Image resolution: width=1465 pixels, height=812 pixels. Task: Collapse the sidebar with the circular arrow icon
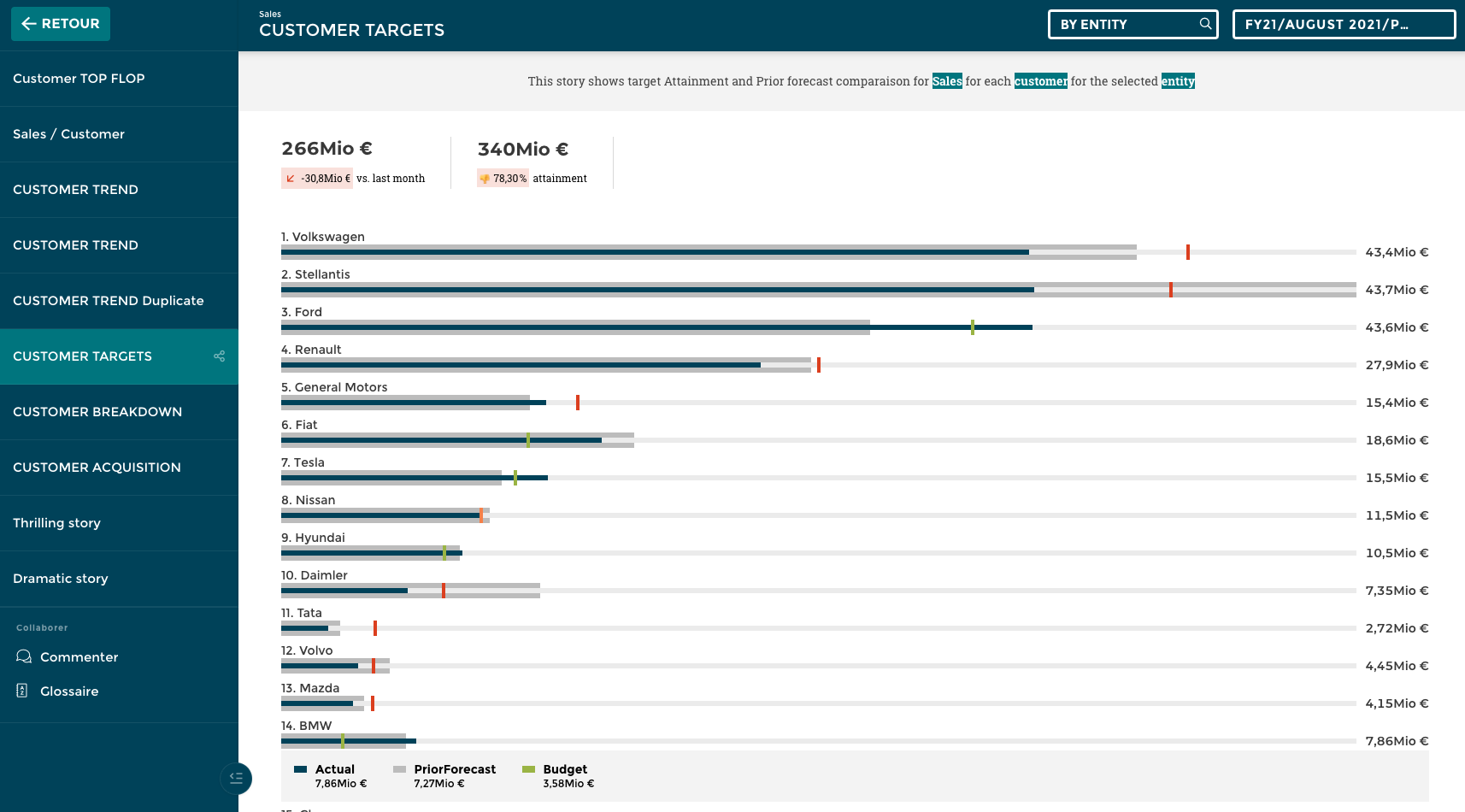click(236, 779)
